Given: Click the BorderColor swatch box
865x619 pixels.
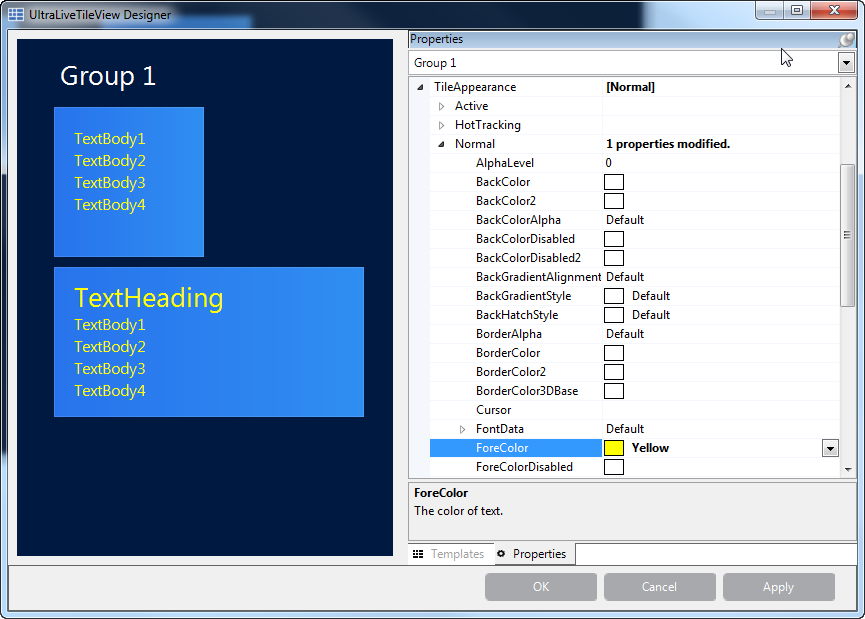Looking at the screenshot, I should [x=614, y=353].
